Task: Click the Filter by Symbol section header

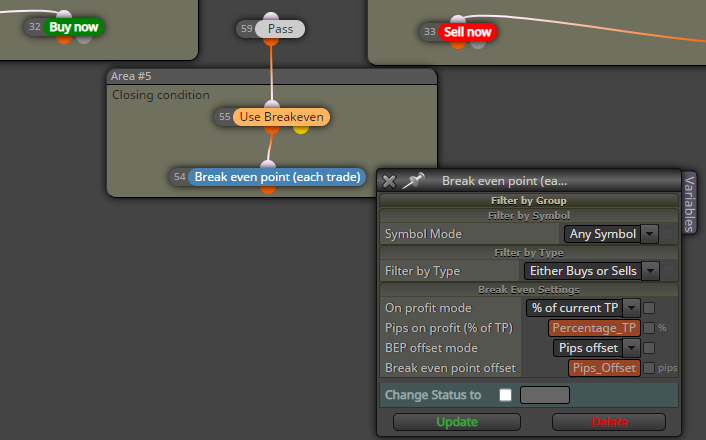Action: [x=529, y=216]
